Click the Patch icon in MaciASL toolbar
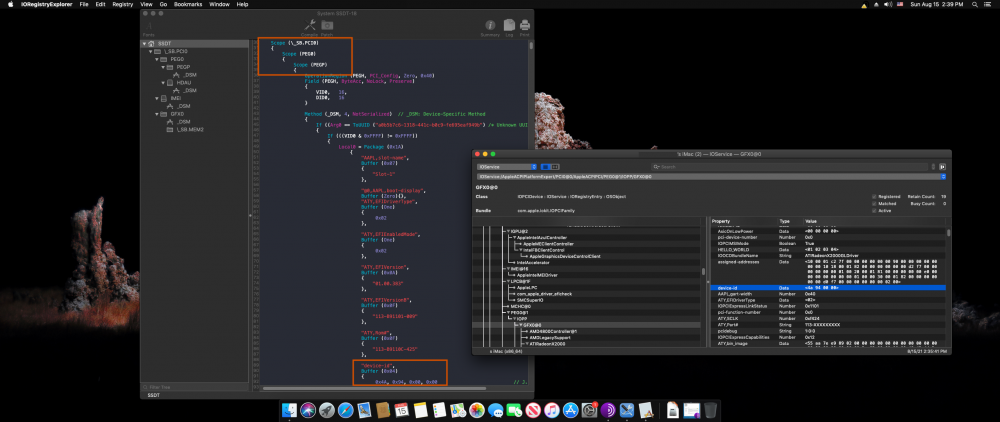 pyautogui.click(x=327, y=26)
